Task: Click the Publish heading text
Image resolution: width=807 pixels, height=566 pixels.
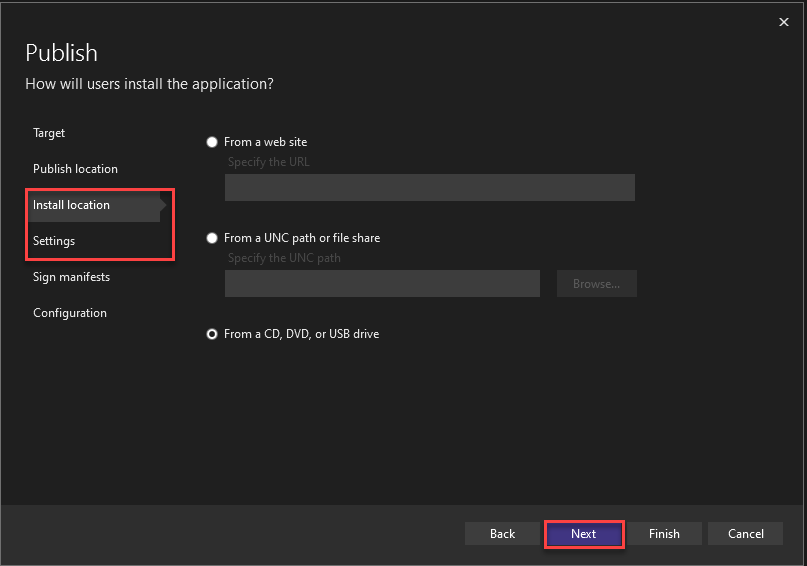Action: [61, 53]
